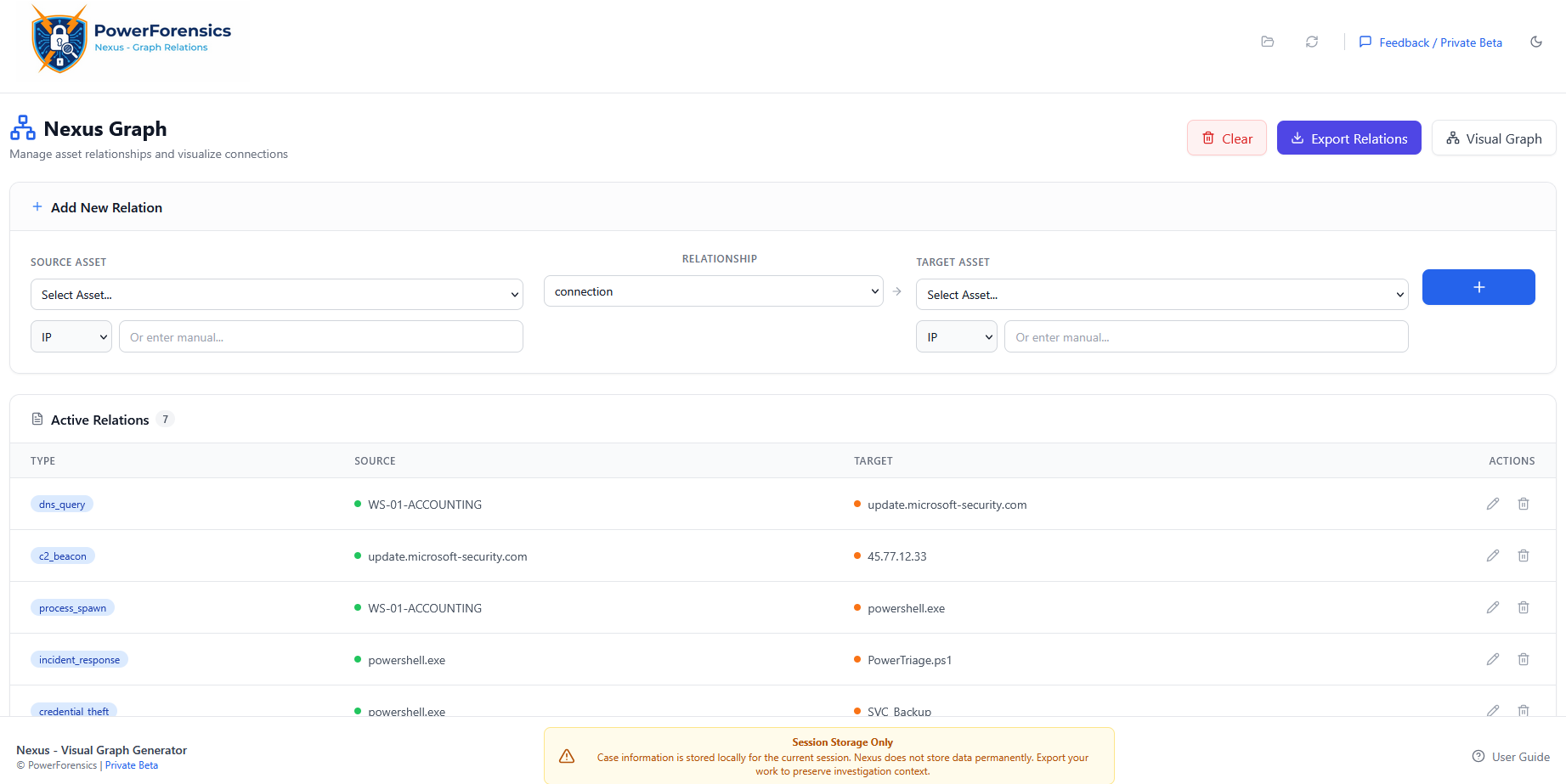Screen dimensions: 1566x784
Task: Edit the dns_query relation with pencil icon
Action: coord(1492,504)
